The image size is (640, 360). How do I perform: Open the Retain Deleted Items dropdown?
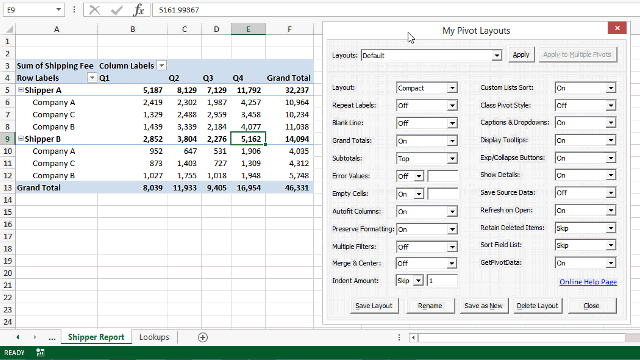tap(611, 229)
